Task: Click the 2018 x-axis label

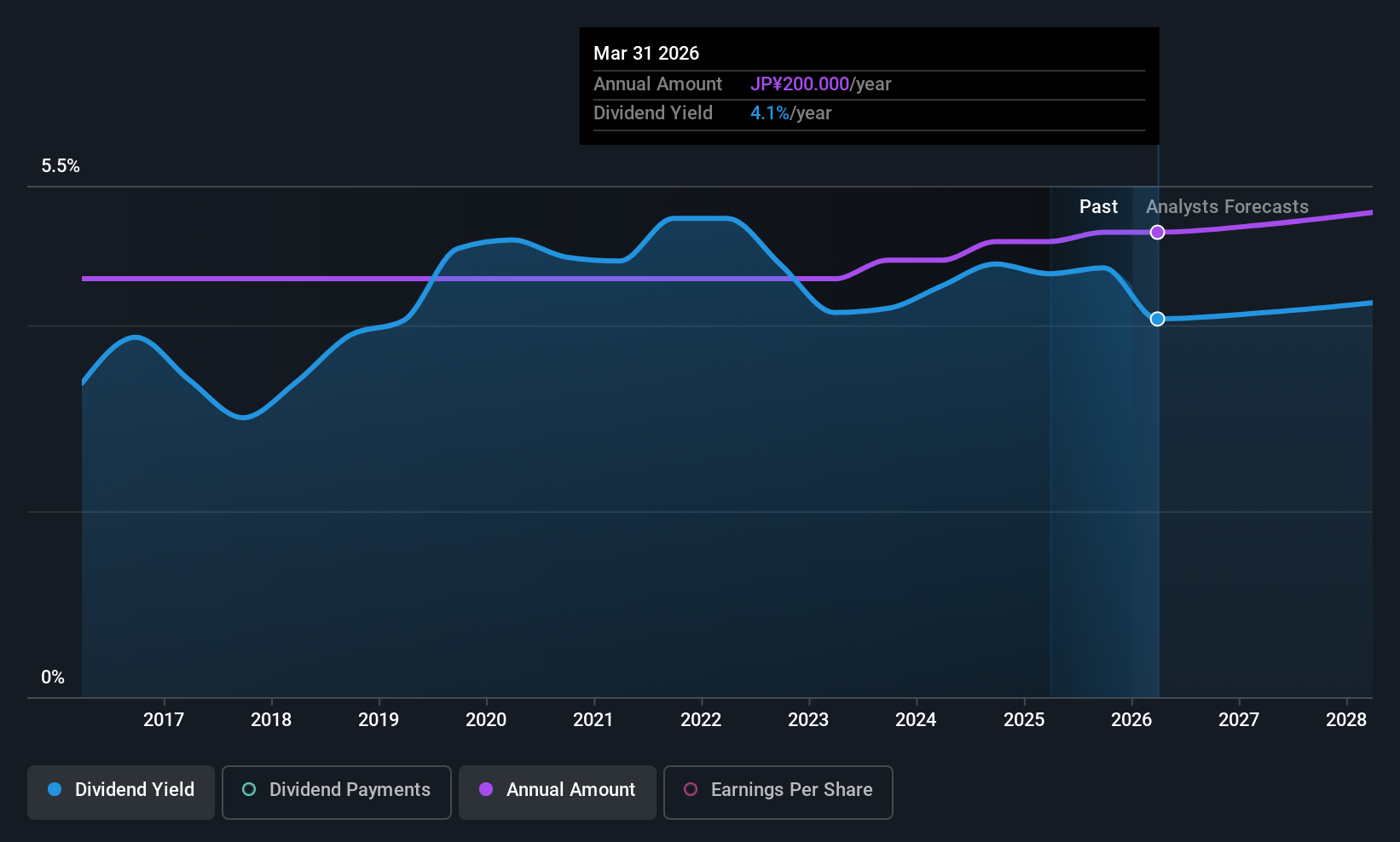Action: coord(271,720)
